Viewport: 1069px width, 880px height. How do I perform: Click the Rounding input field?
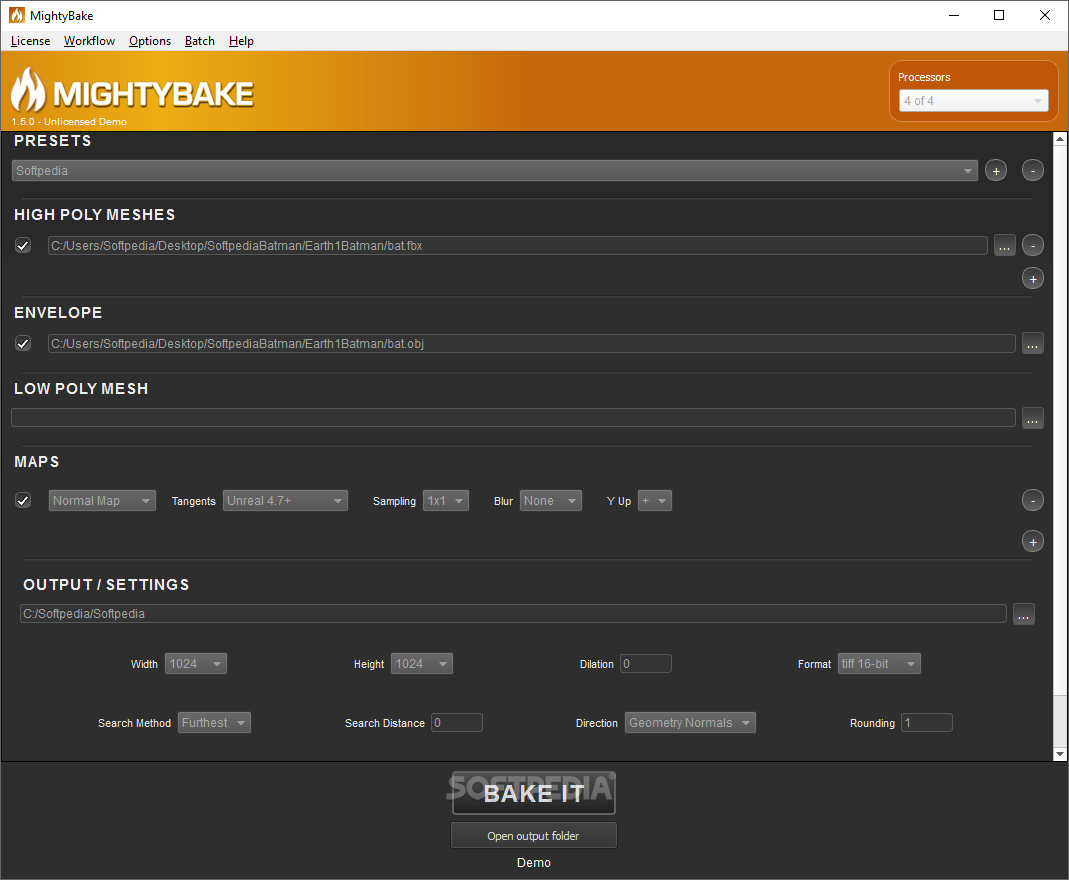927,723
